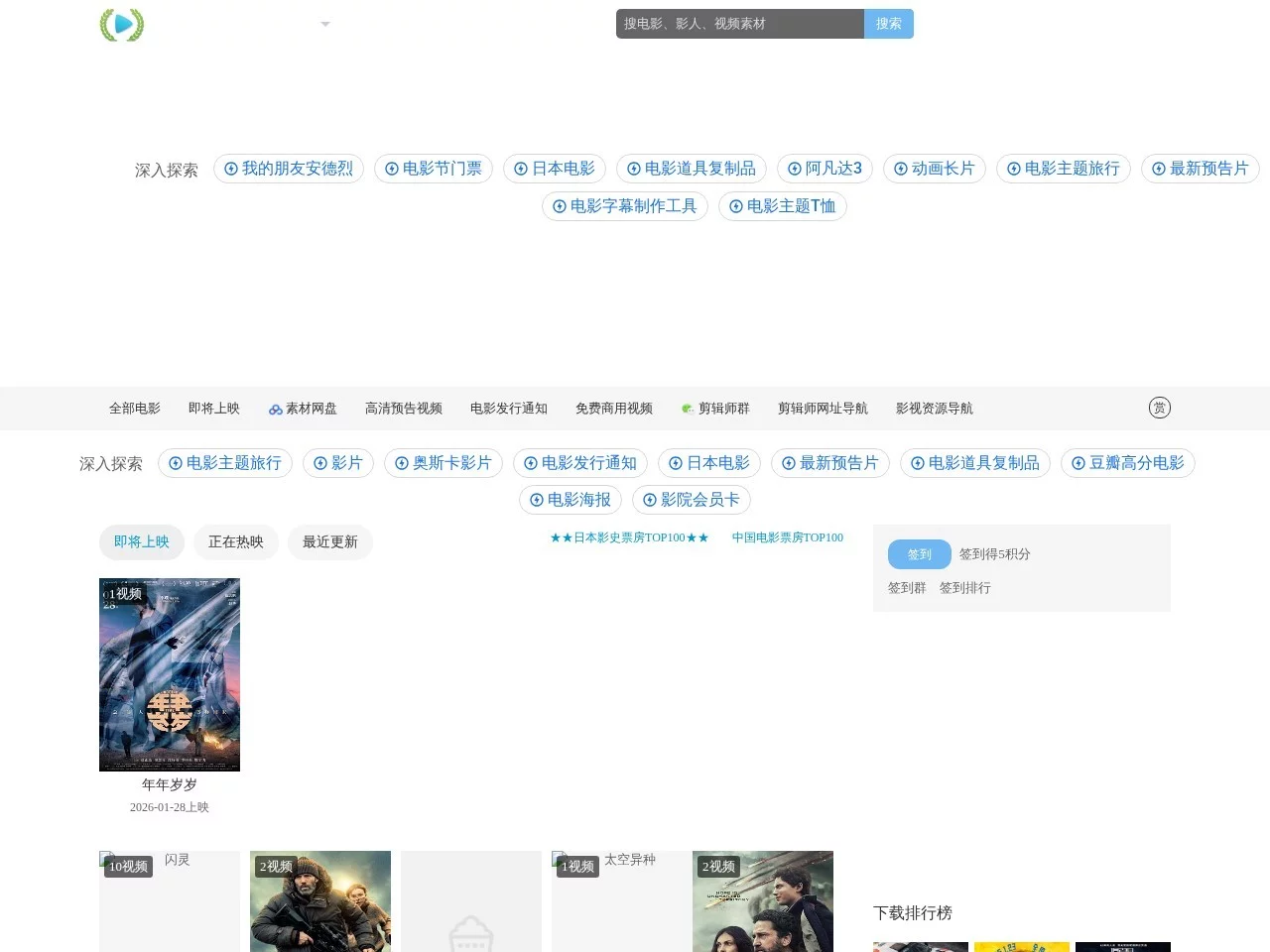The image size is (1270, 952).
Task: Open the 中国电影票房TOP100 link
Action: (x=788, y=537)
